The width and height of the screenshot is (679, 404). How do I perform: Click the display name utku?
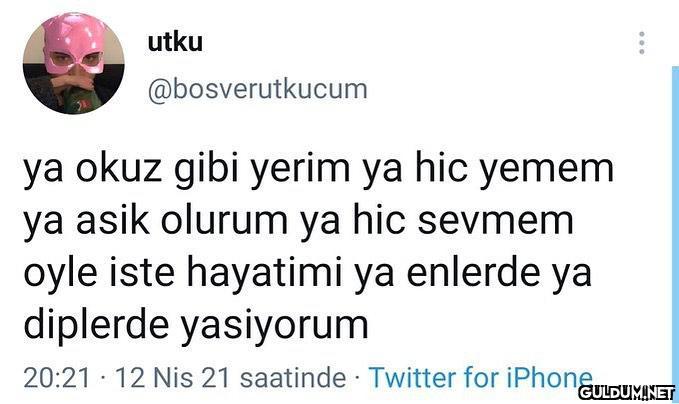coord(175,42)
